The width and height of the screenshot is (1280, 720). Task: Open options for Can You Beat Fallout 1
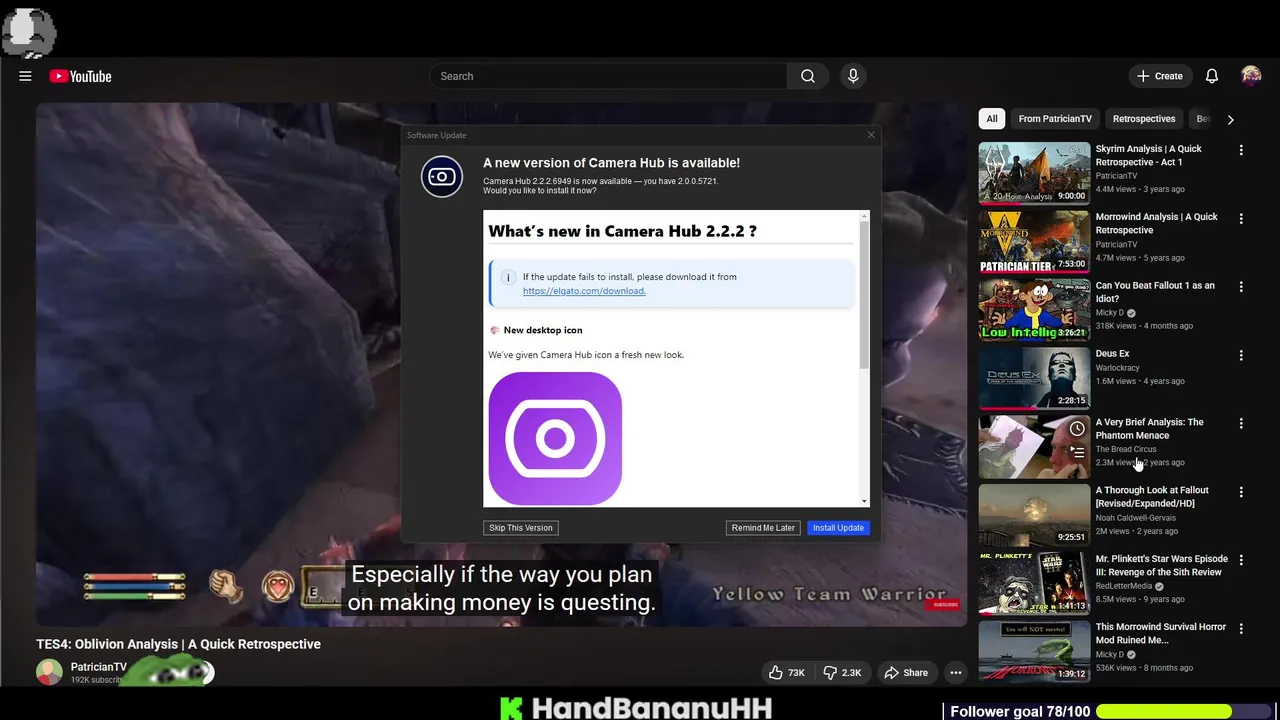pyautogui.click(x=1241, y=287)
